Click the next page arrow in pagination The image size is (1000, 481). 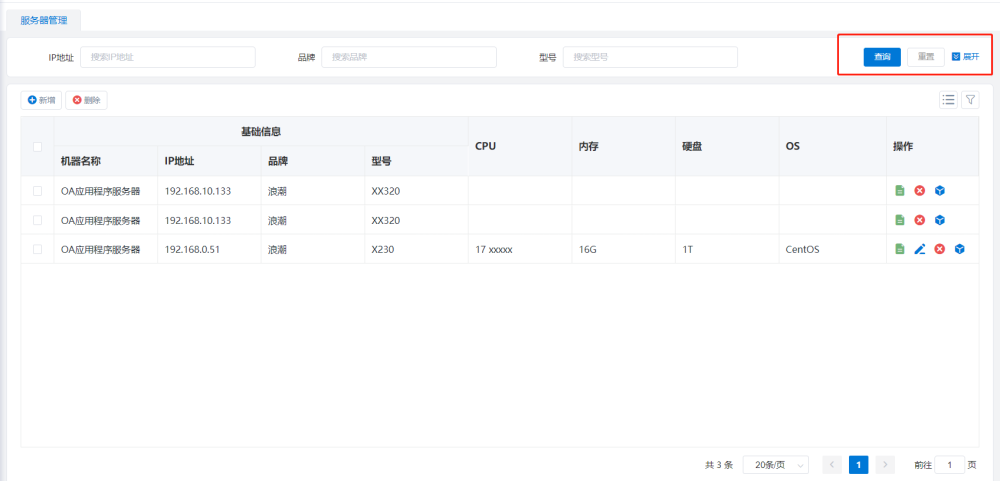coord(885,465)
